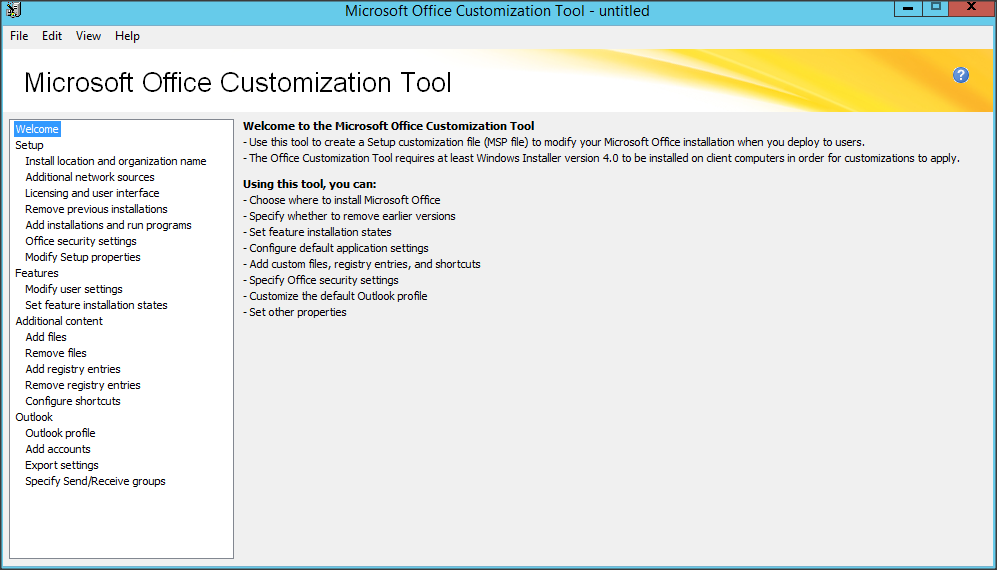997x570 pixels.
Task: Choose Modify Setup properties
Action: (83, 257)
